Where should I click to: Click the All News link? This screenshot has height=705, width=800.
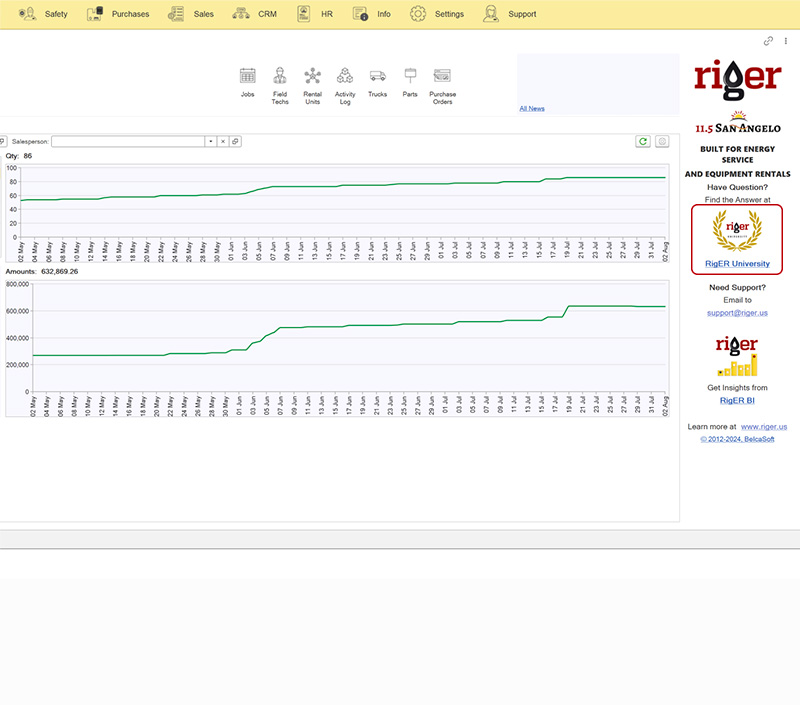pyautogui.click(x=532, y=108)
